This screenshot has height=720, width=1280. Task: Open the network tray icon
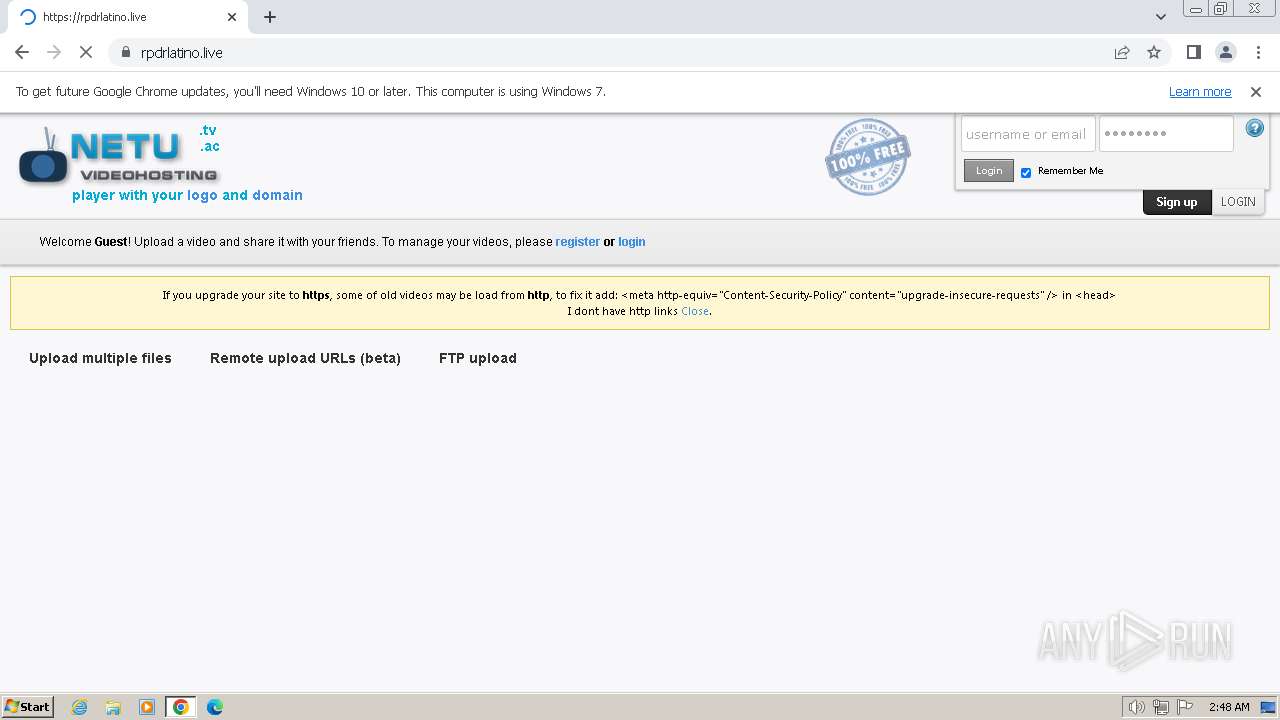click(1161, 707)
